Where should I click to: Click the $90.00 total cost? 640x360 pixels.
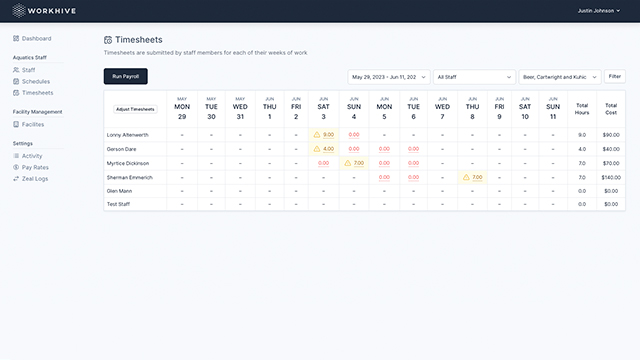(x=611, y=135)
